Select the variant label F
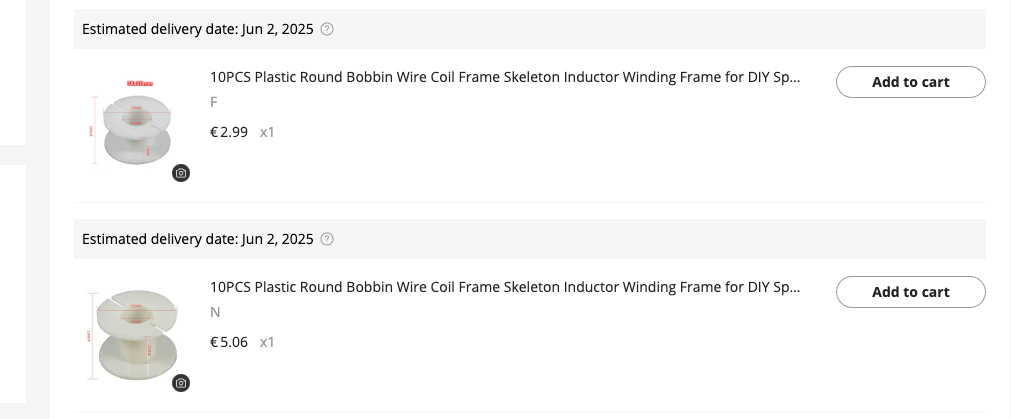This screenshot has width=1011, height=419. pos(214,102)
